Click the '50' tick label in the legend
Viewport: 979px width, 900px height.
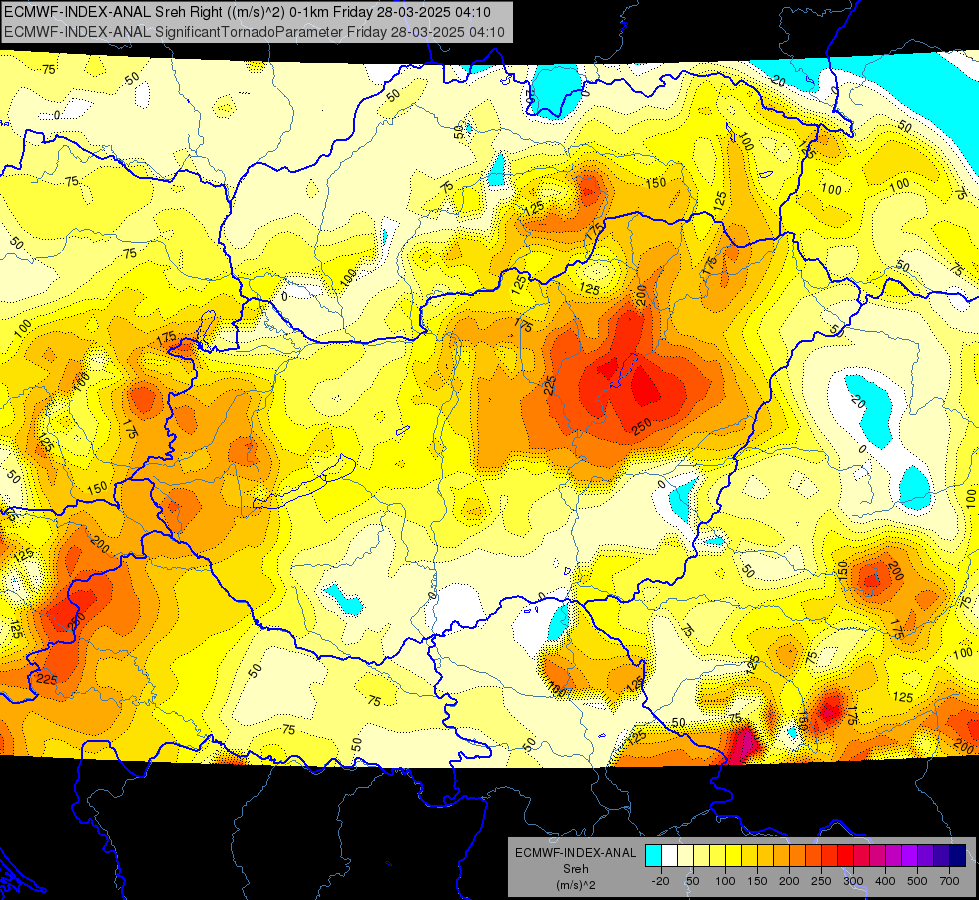click(x=693, y=881)
